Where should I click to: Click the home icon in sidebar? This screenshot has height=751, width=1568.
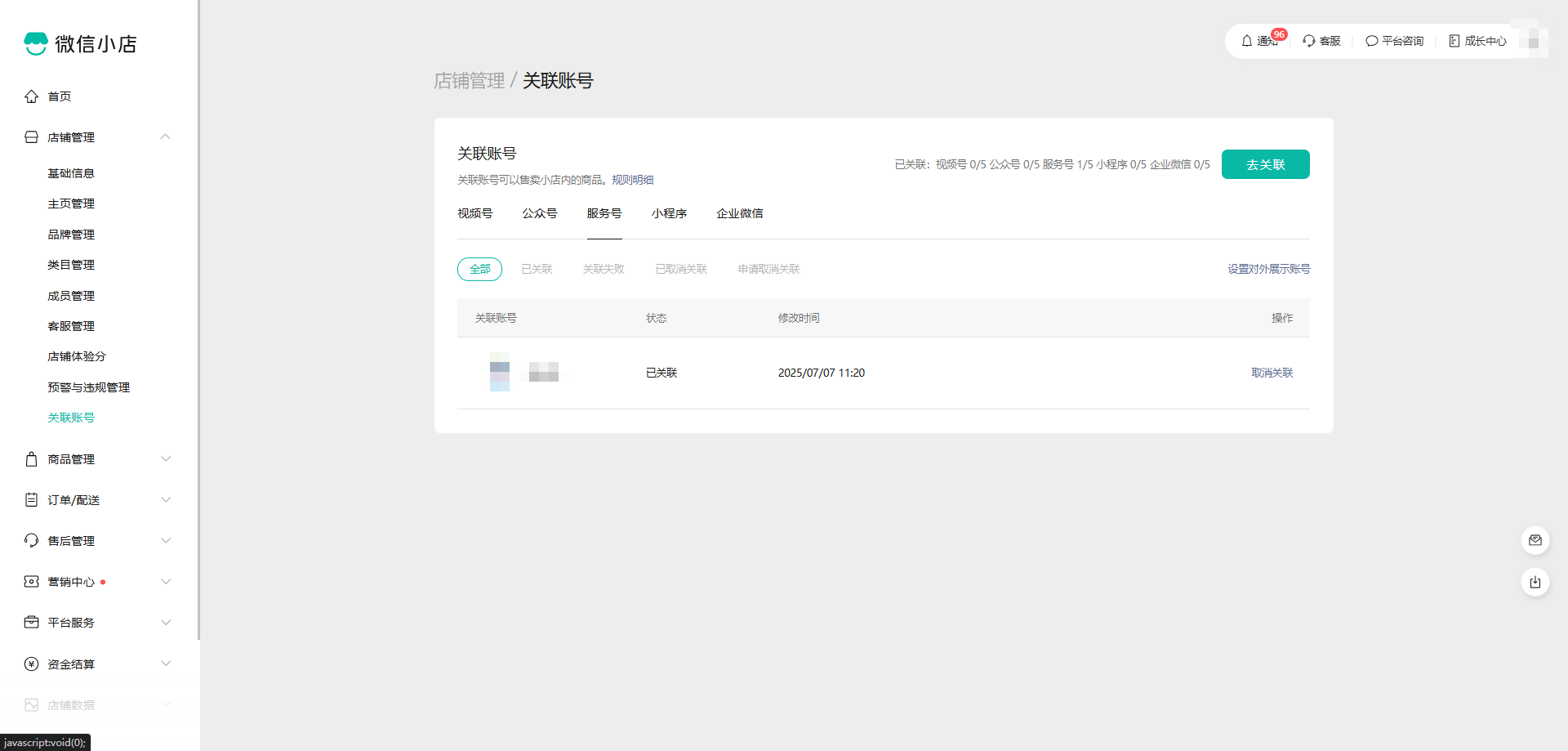point(31,96)
